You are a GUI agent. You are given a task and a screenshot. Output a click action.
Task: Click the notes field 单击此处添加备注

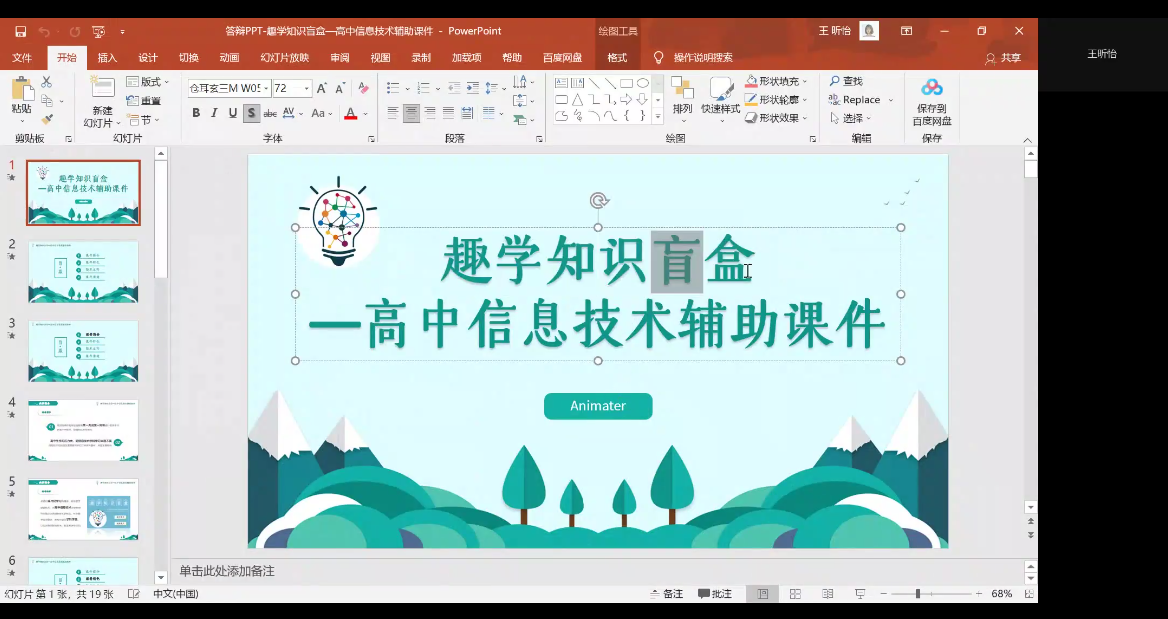[x=227, y=571]
